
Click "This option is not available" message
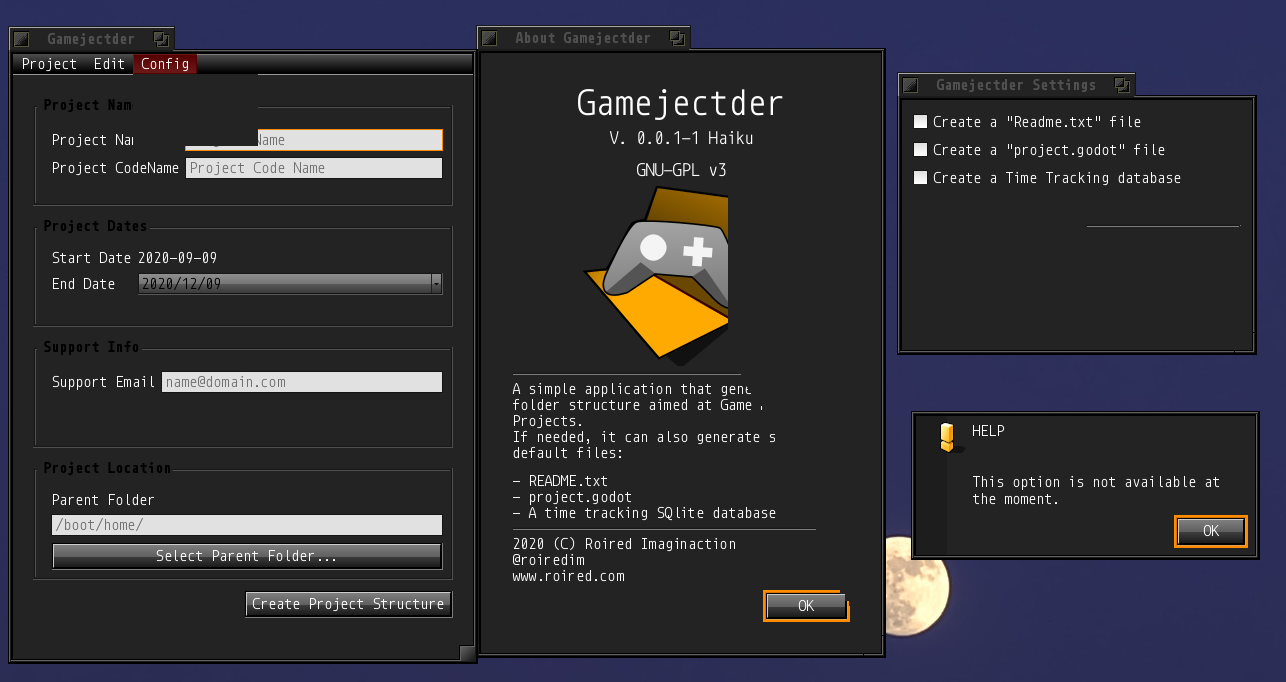coord(1096,490)
